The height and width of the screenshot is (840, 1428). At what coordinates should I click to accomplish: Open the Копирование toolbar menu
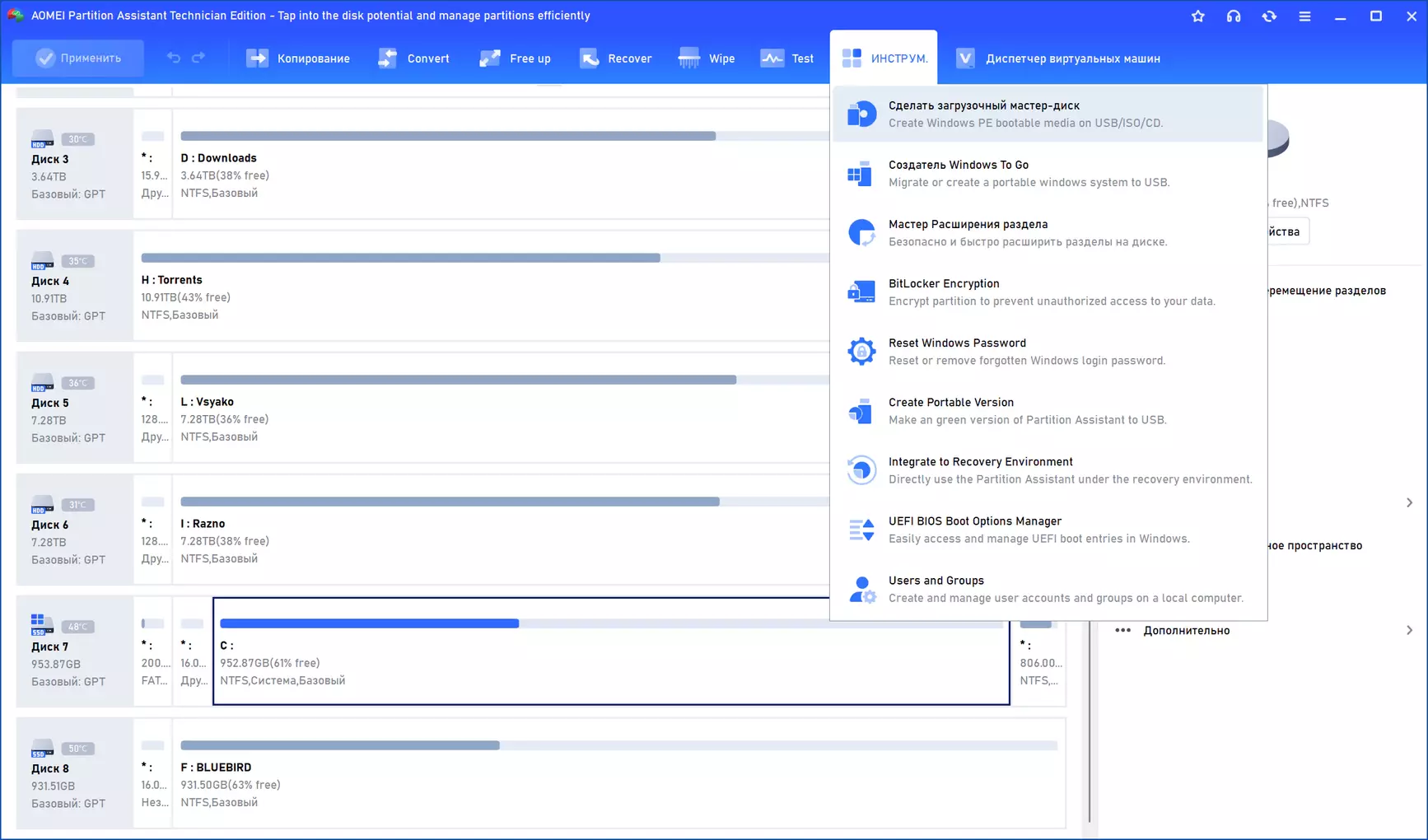coord(298,58)
